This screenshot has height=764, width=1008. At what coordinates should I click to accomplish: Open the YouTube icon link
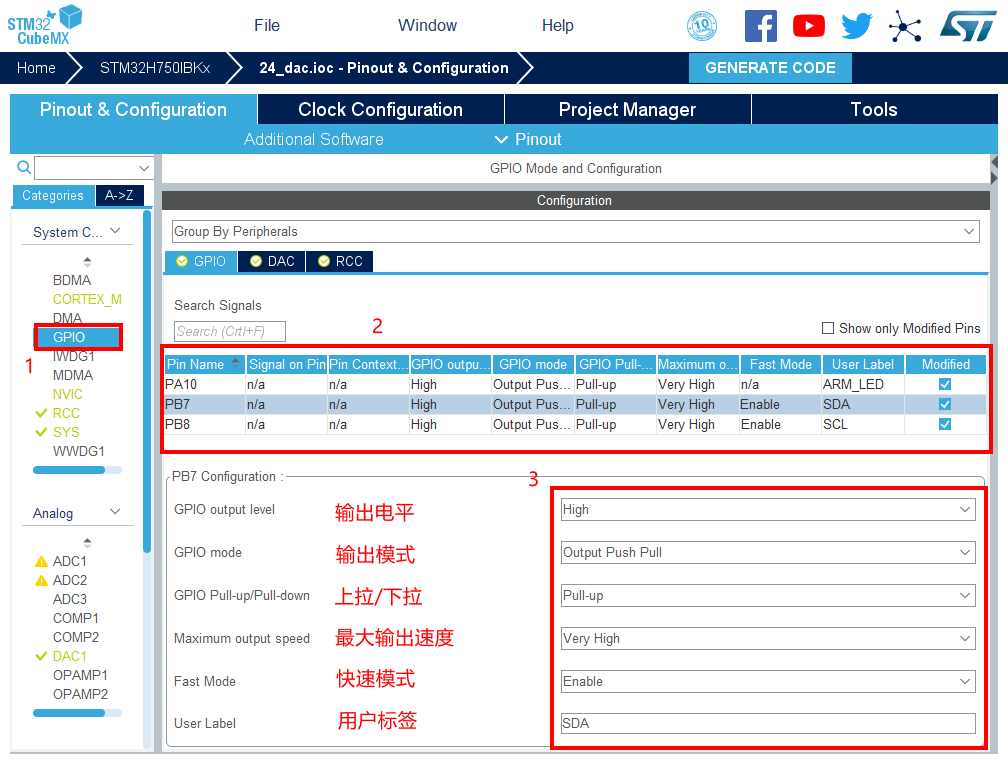click(x=808, y=26)
